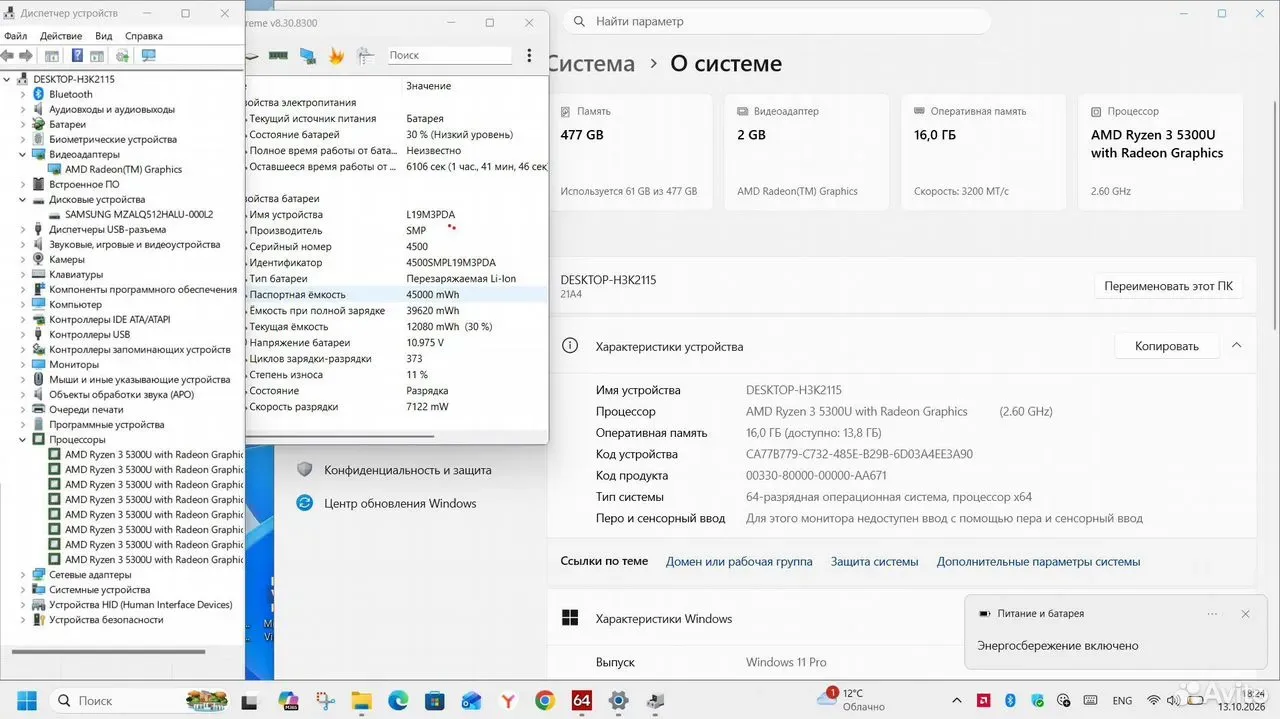Screen dimensions: 1280x719
Task: Select Биометрические устройства in device tree
Action: click(x=113, y=139)
